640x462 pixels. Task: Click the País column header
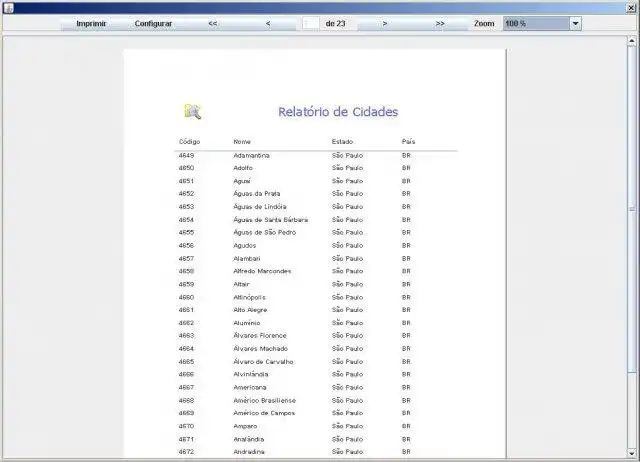(x=408, y=142)
